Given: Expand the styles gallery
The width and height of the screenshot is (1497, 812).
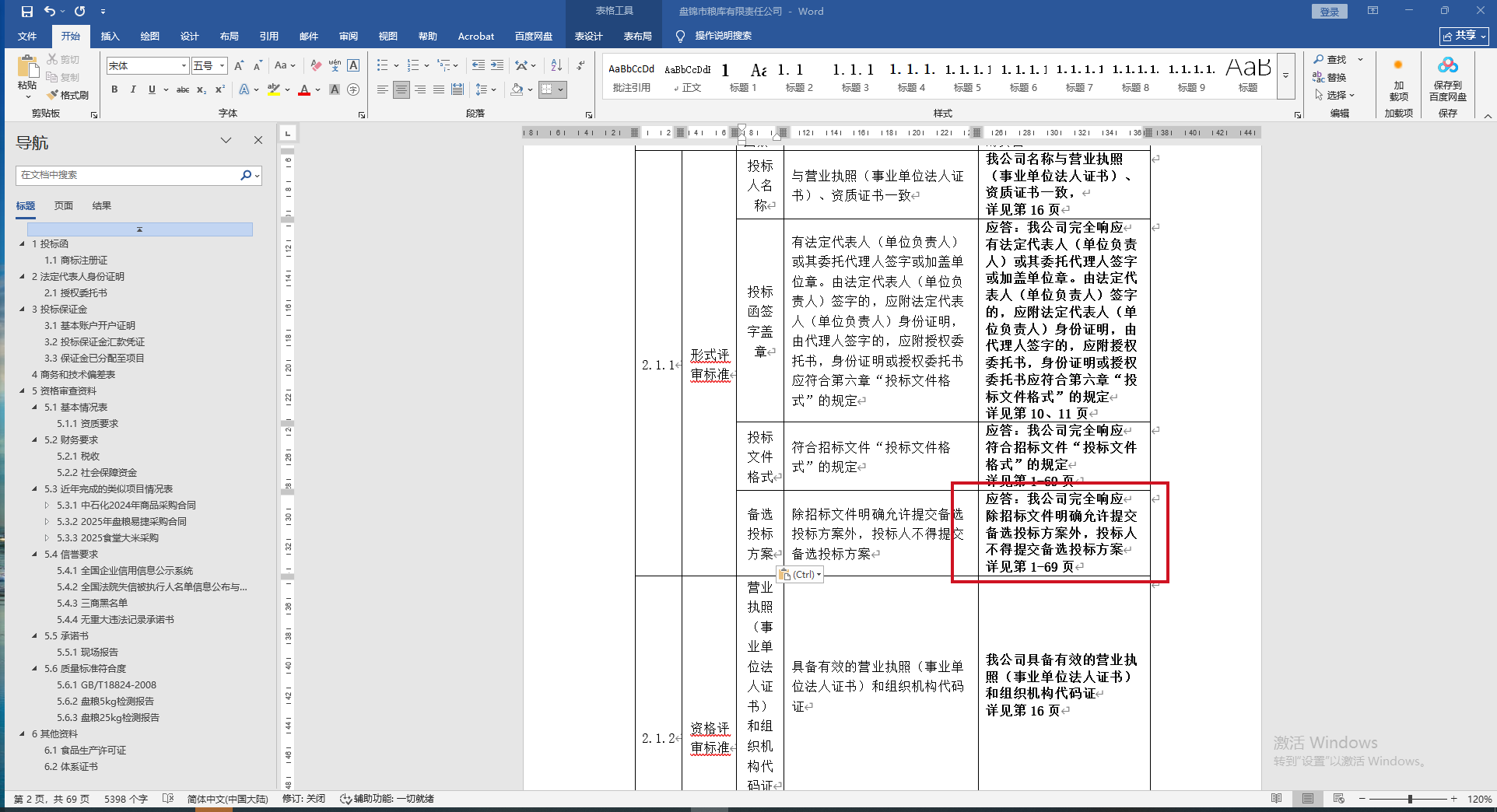Looking at the screenshot, I should (x=1286, y=76).
